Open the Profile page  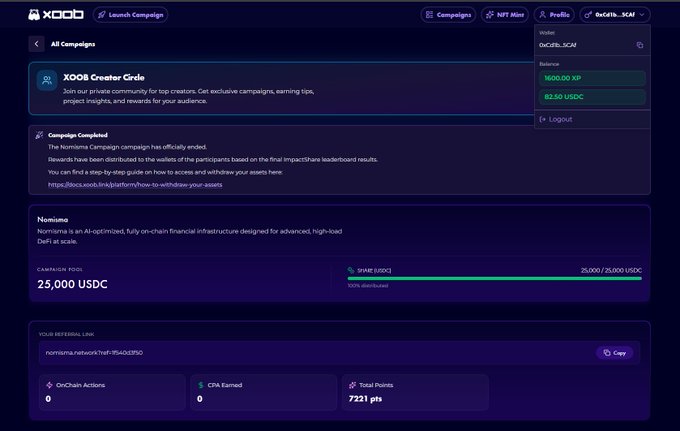point(554,15)
